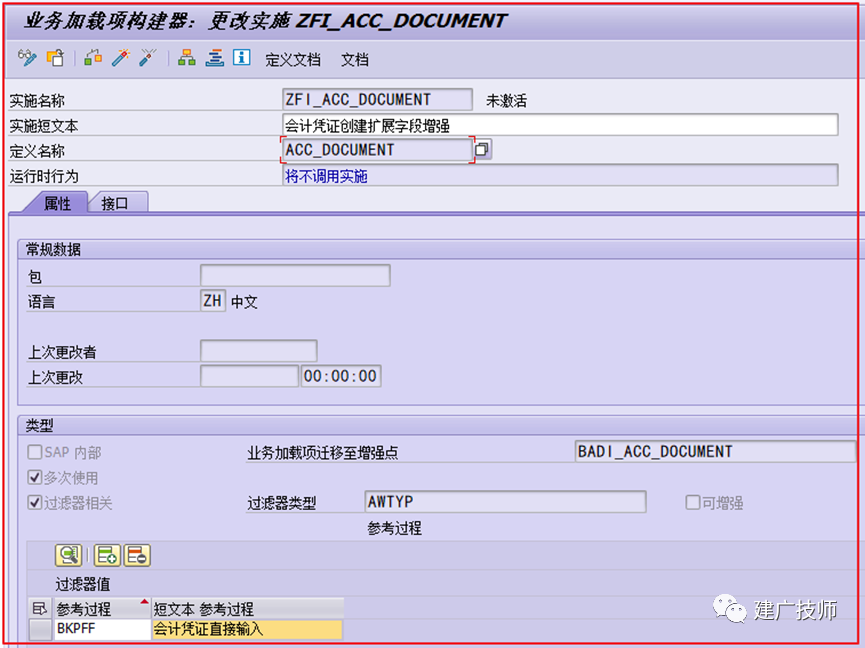Click the delete row icon button

point(137,555)
